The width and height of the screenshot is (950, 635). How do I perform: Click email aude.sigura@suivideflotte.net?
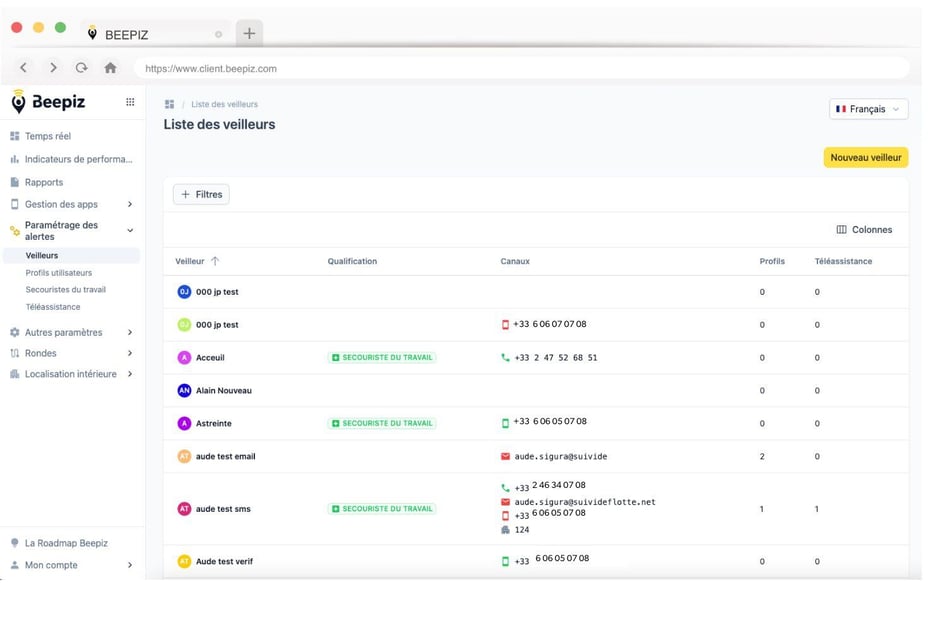(x=585, y=502)
